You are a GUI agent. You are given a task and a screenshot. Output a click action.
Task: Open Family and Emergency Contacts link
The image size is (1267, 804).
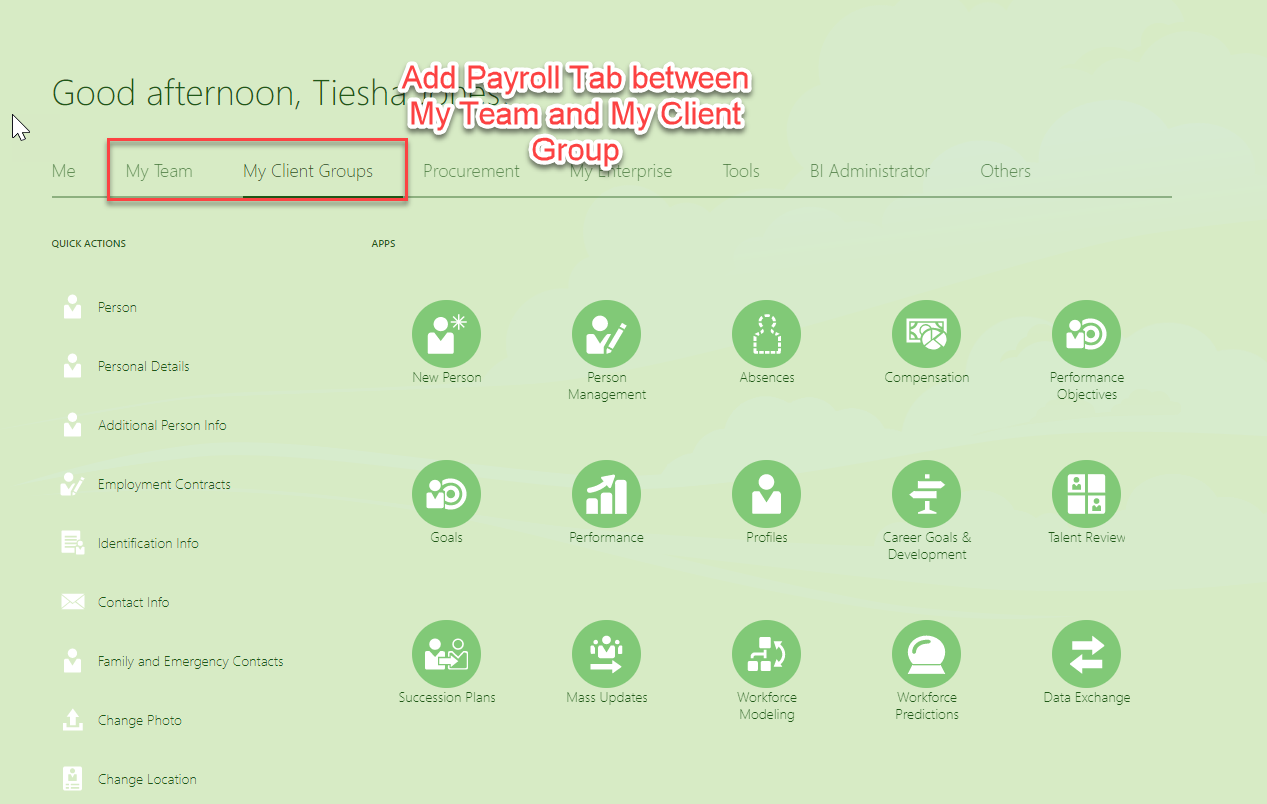[190, 661]
